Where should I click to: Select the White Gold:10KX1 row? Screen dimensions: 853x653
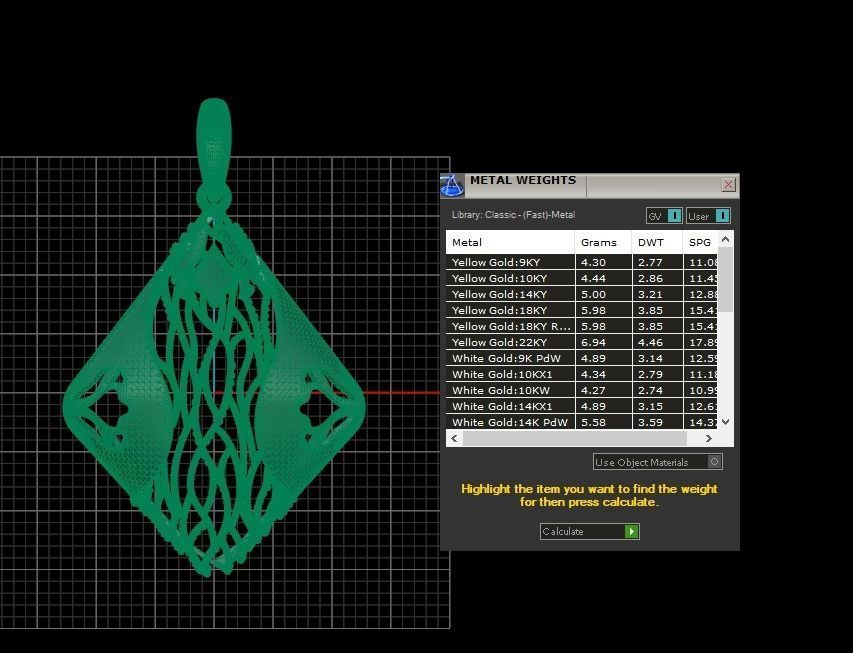[582, 374]
